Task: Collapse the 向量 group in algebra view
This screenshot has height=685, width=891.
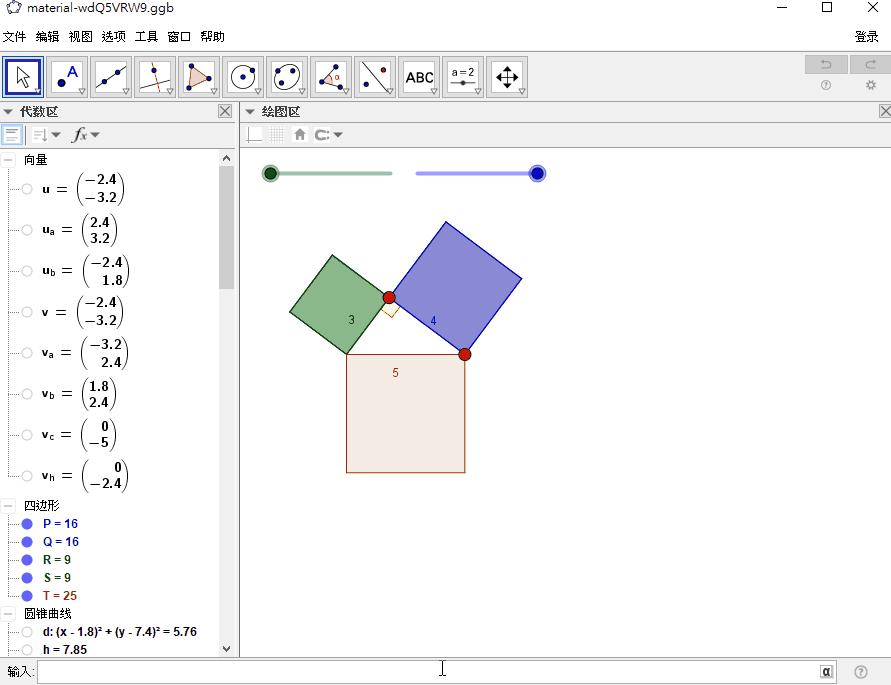Action: click(x=8, y=158)
